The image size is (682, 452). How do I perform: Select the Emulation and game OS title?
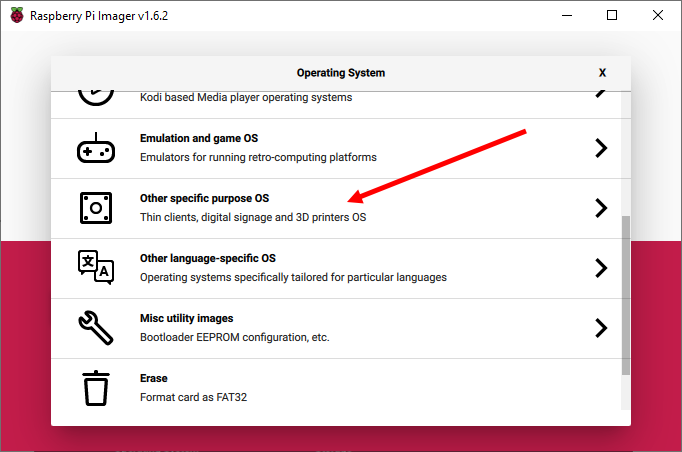199,138
